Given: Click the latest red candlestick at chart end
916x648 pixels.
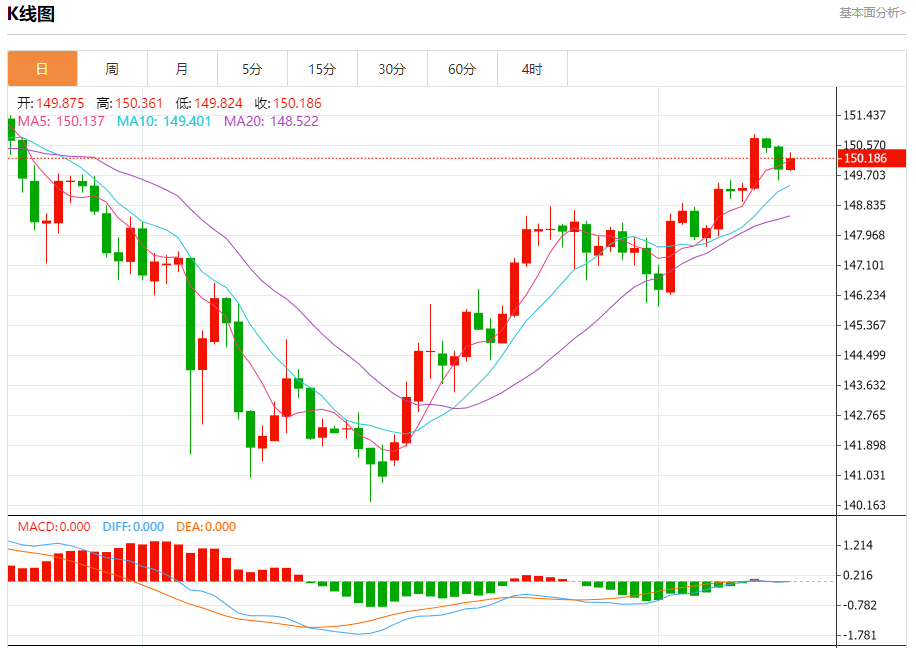Looking at the screenshot, I should [x=790, y=164].
